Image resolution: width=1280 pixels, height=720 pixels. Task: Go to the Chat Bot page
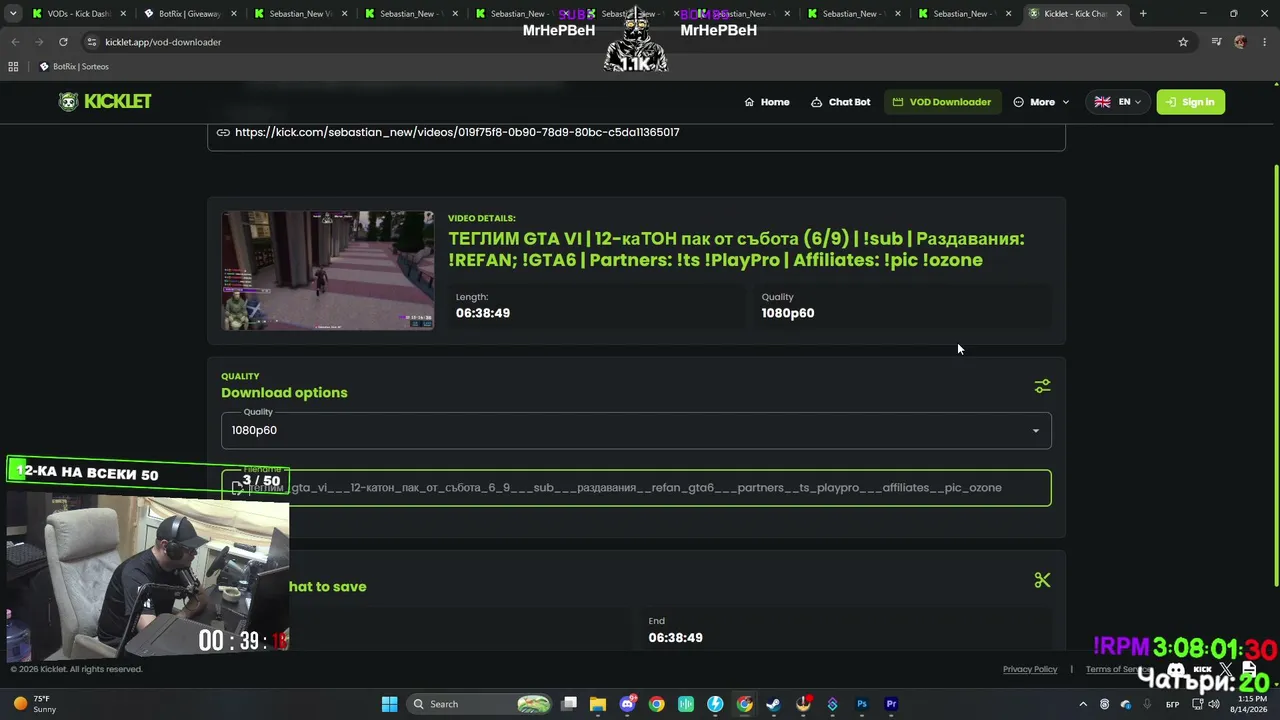coord(840,102)
